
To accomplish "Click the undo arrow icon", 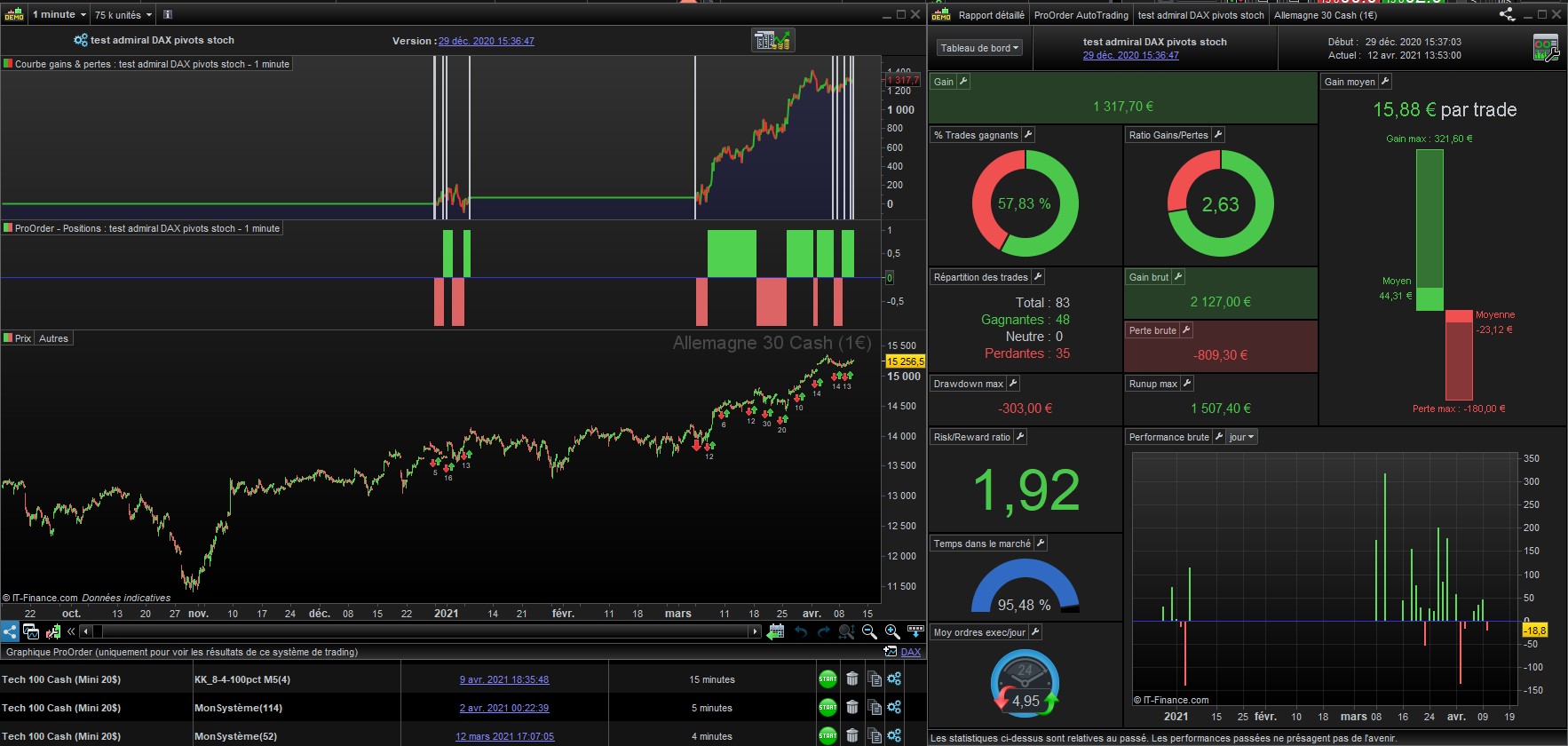I will [x=801, y=631].
